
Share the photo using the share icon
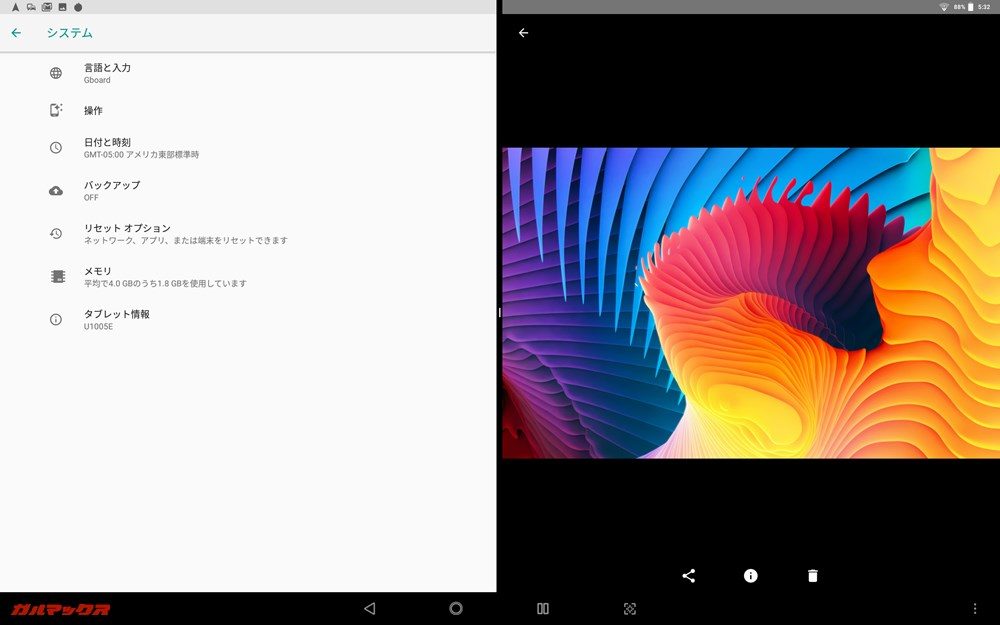coord(688,575)
